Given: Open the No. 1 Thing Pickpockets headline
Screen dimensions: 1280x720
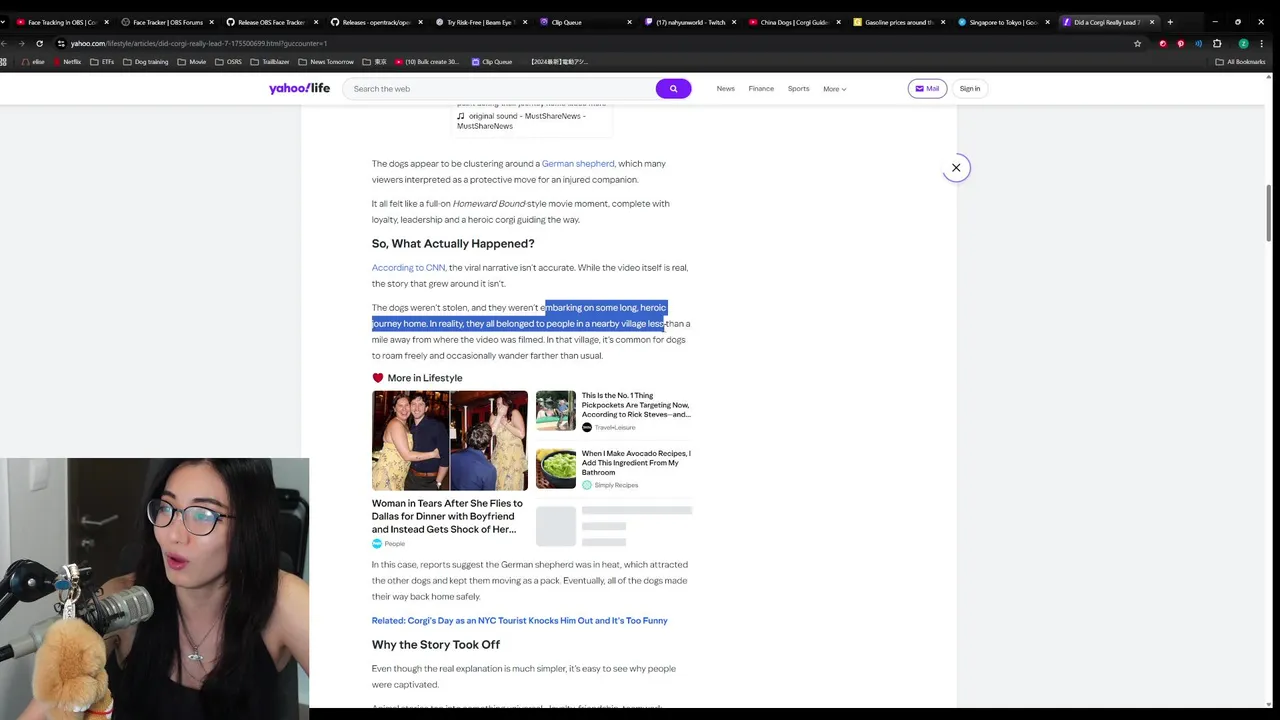Looking at the screenshot, I should pyautogui.click(x=636, y=405).
